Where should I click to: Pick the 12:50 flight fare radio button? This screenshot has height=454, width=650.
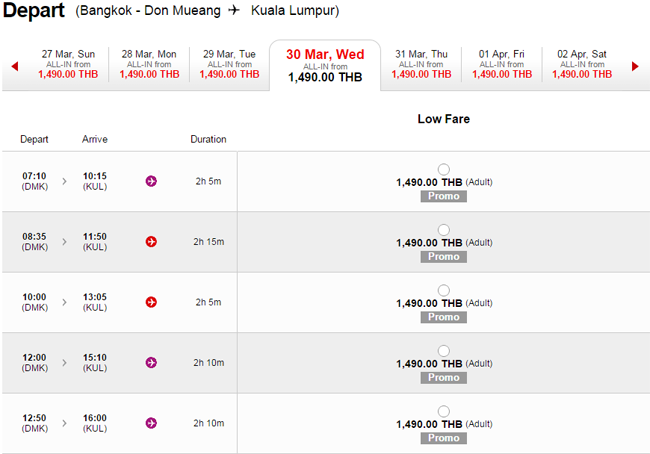444,411
